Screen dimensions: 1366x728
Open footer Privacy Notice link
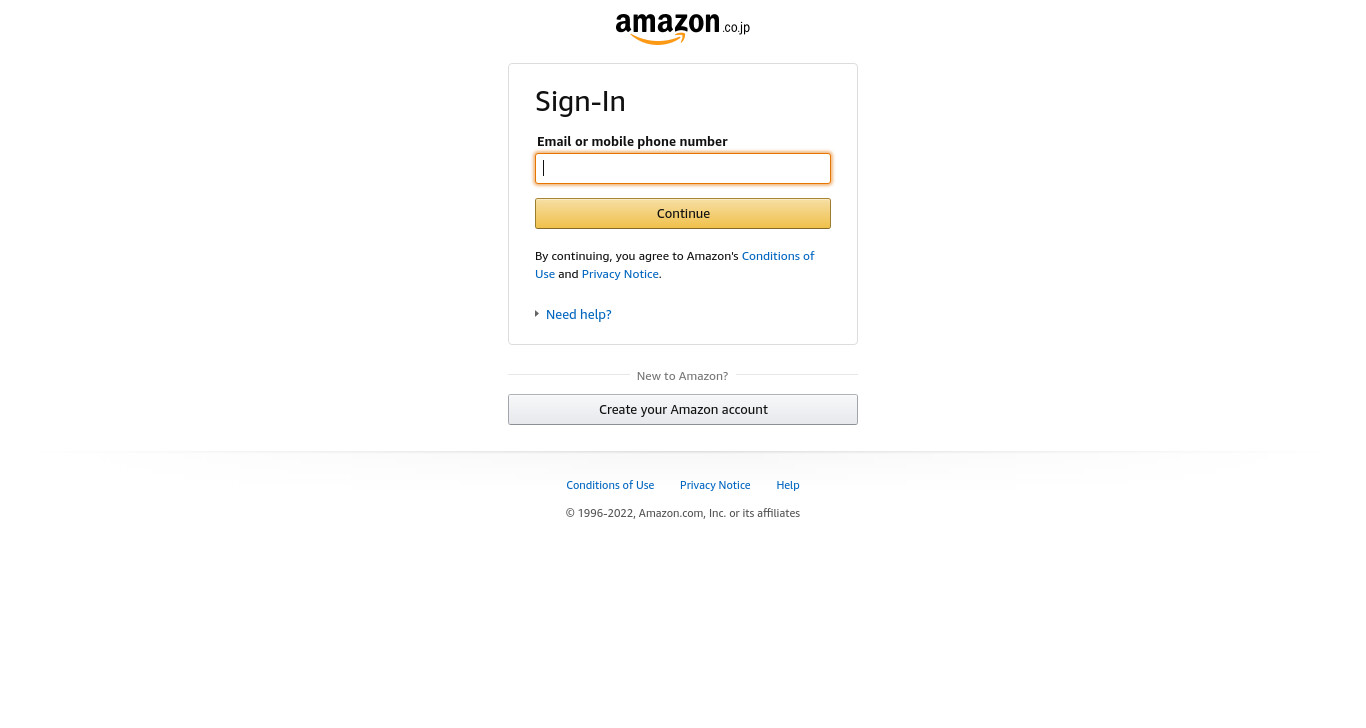click(715, 485)
